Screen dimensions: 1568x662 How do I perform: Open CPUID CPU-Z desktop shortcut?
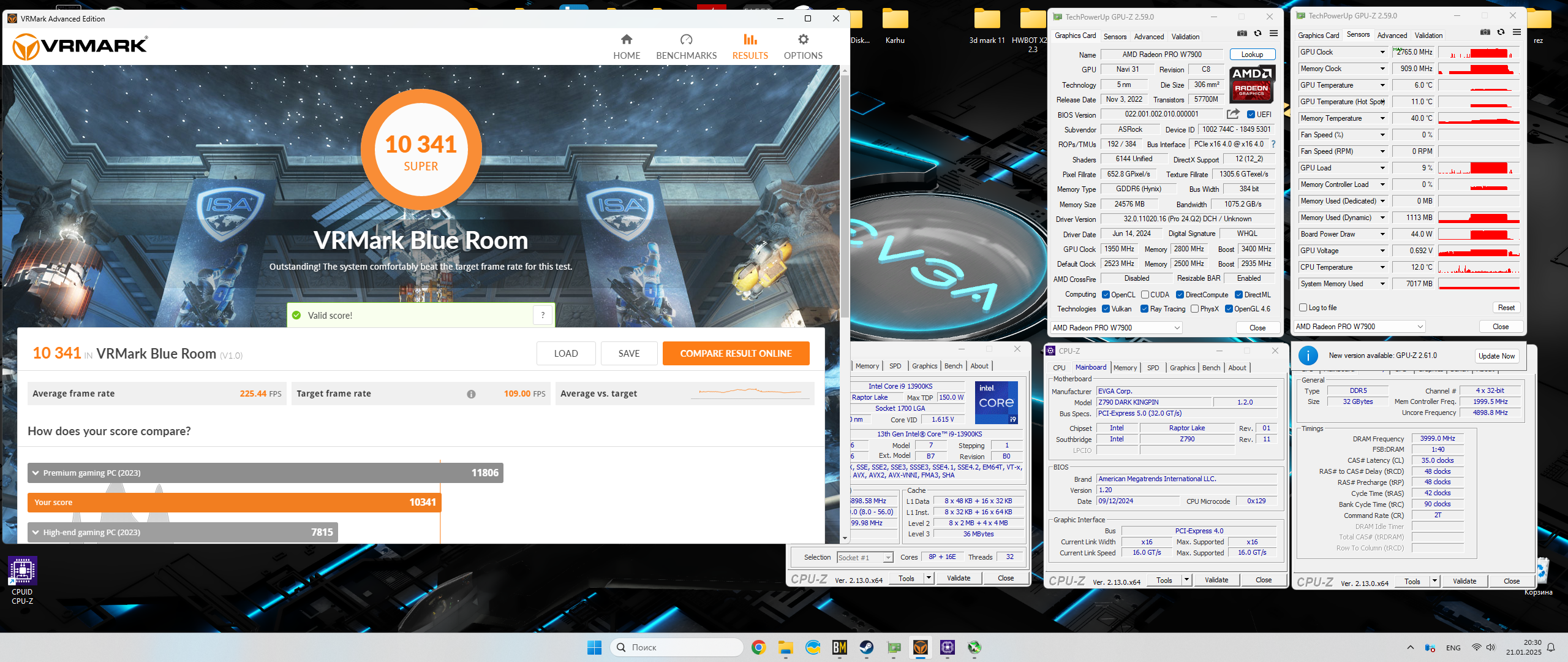23,580
